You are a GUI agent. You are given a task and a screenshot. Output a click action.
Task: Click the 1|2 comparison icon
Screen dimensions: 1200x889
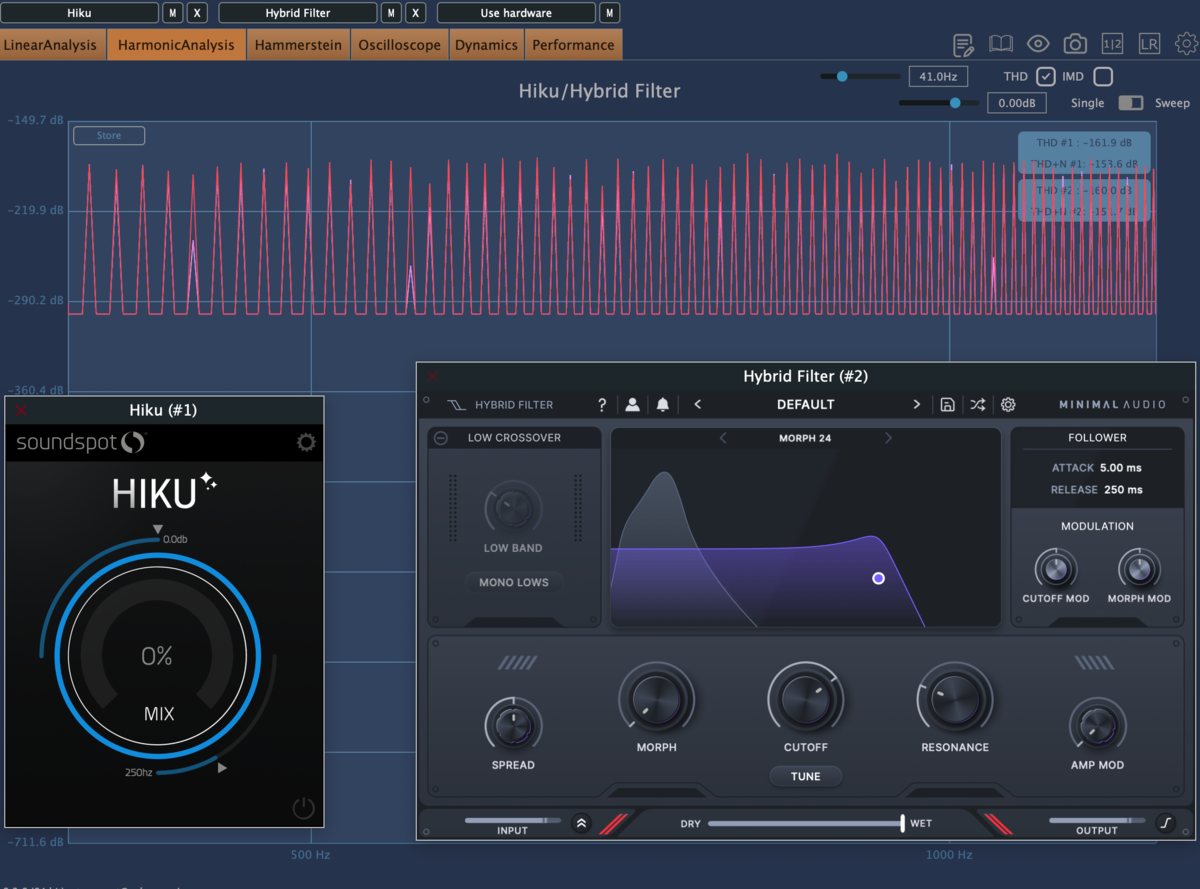coord(1113,44)
